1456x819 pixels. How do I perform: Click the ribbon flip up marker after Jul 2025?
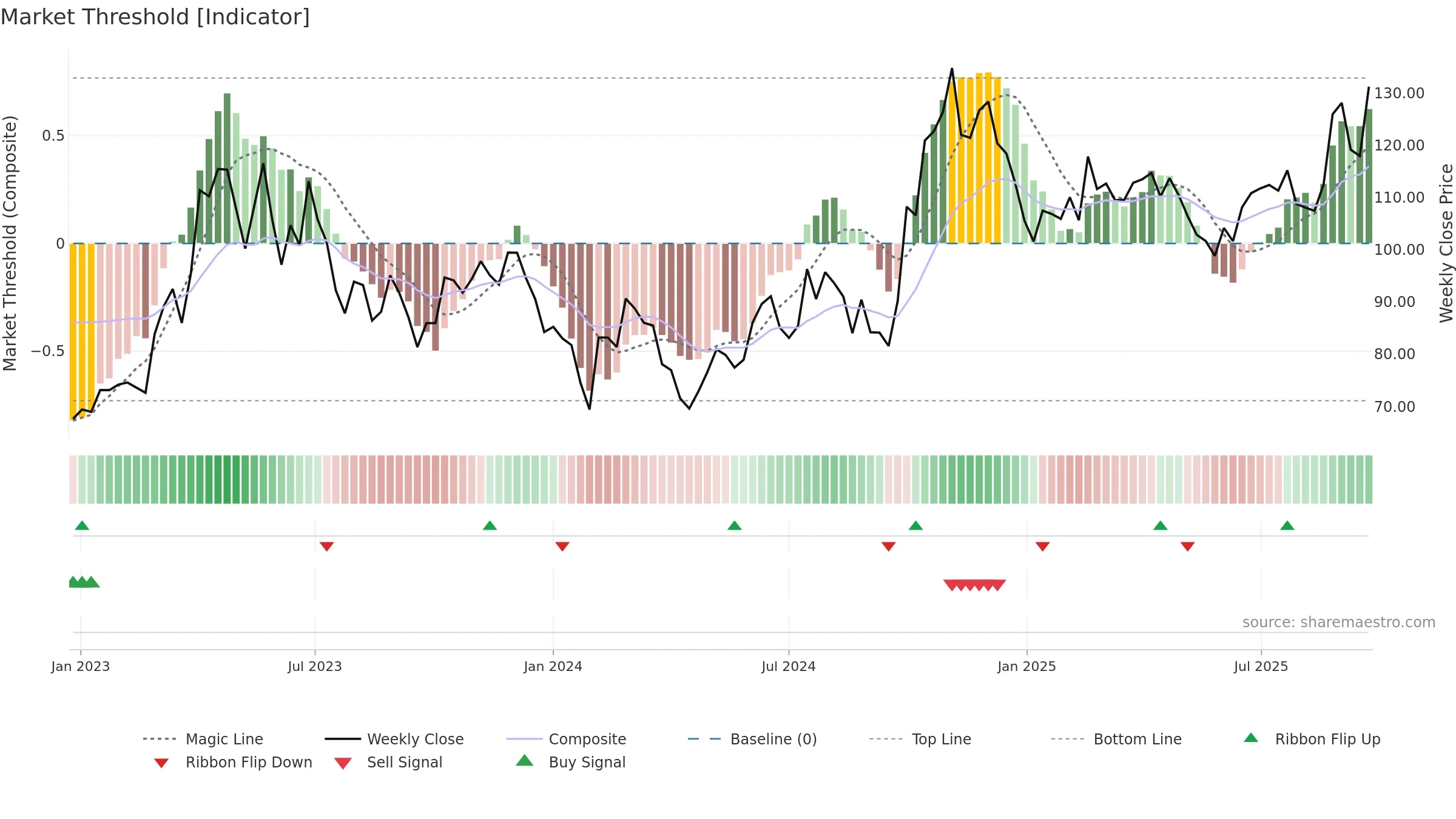(1287, 525)
